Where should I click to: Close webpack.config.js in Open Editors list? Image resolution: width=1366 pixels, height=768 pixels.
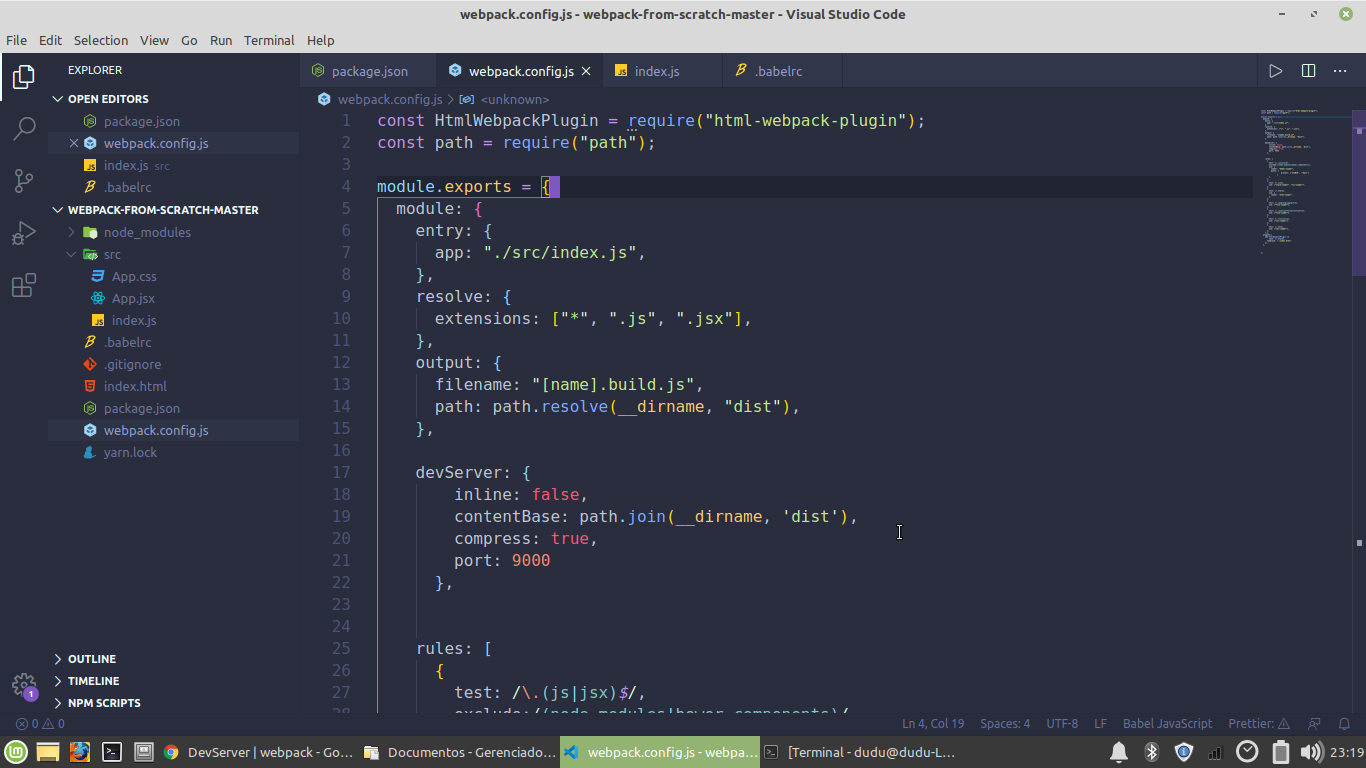click(x=74, y=143)
